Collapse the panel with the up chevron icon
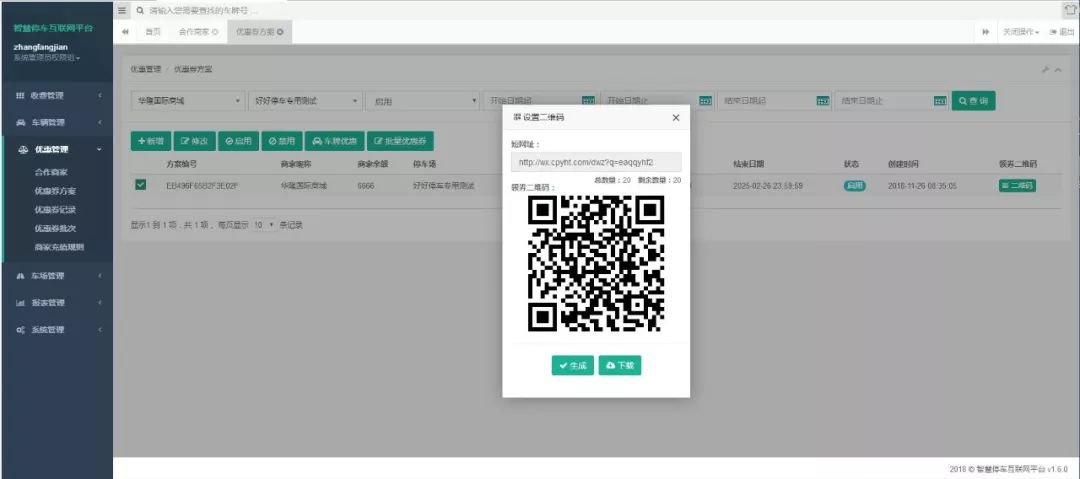The width and height of the screenshot is (1080, 479). pos(1058,70)
